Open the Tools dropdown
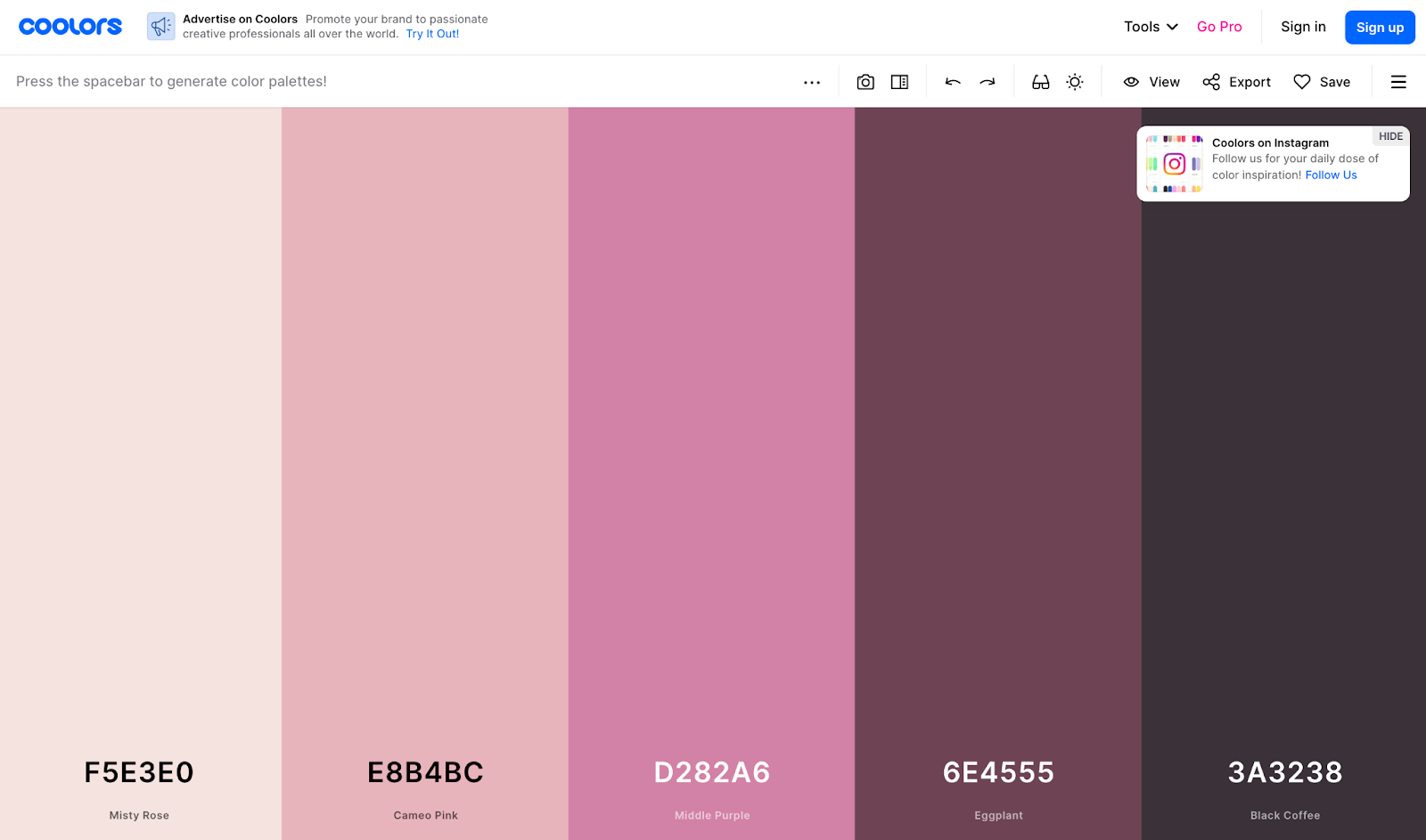 tap(1149, 27)
